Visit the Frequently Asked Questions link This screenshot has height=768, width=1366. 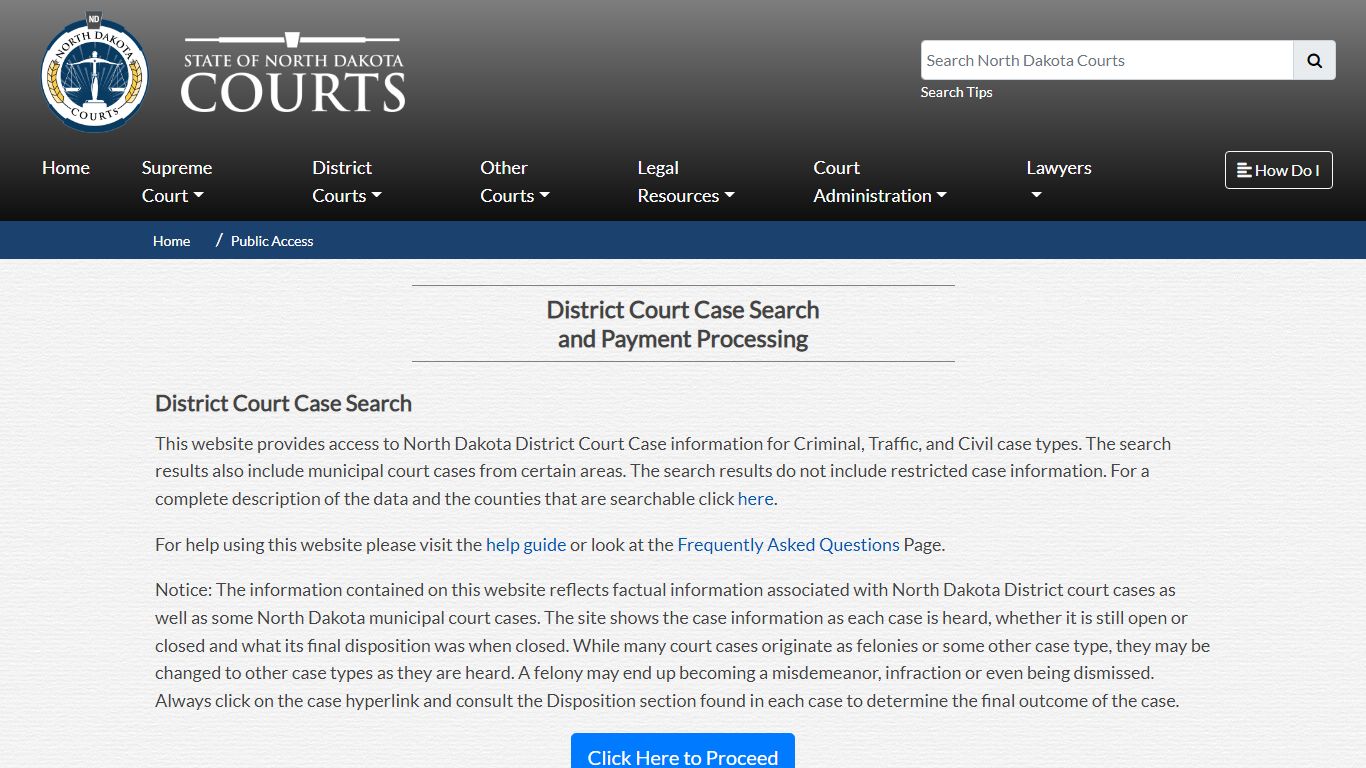[x=788, y=544]
